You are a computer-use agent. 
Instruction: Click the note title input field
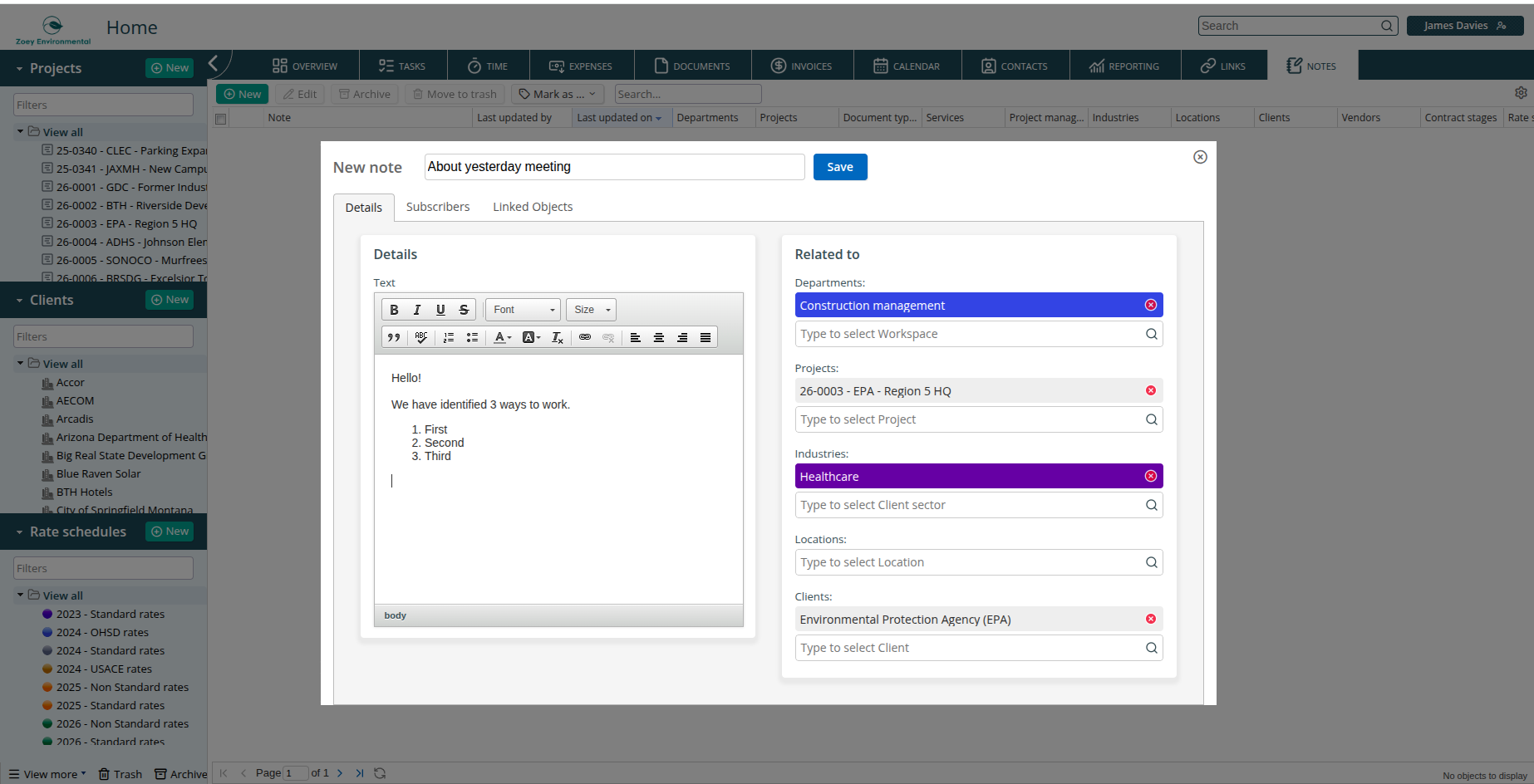(615, 167)
